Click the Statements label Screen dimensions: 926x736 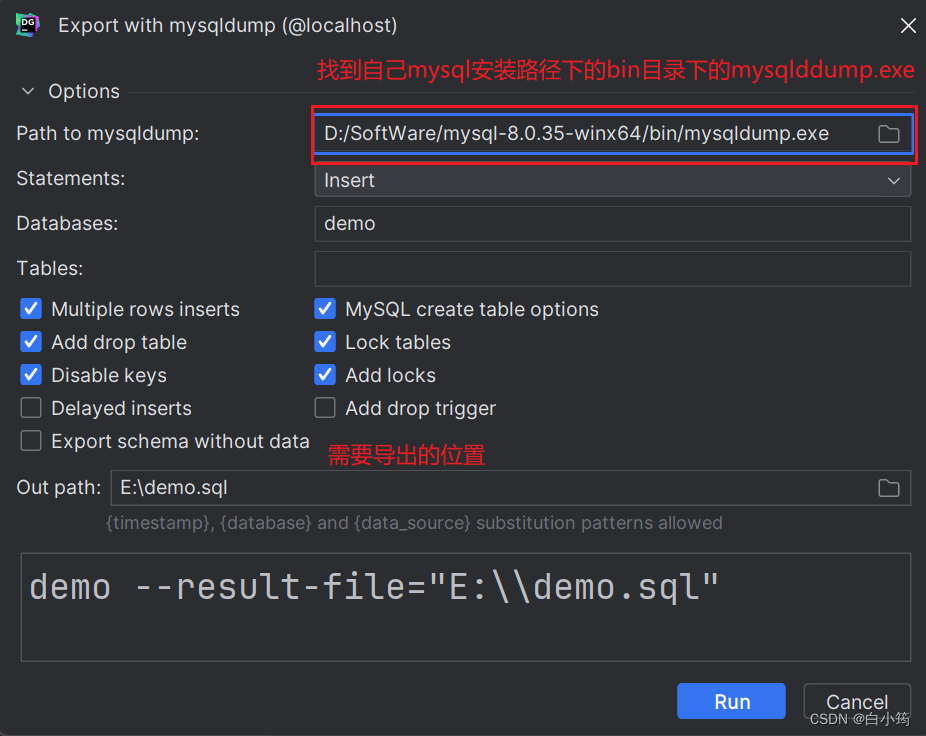pyautogui.click(x=71, y=178)
